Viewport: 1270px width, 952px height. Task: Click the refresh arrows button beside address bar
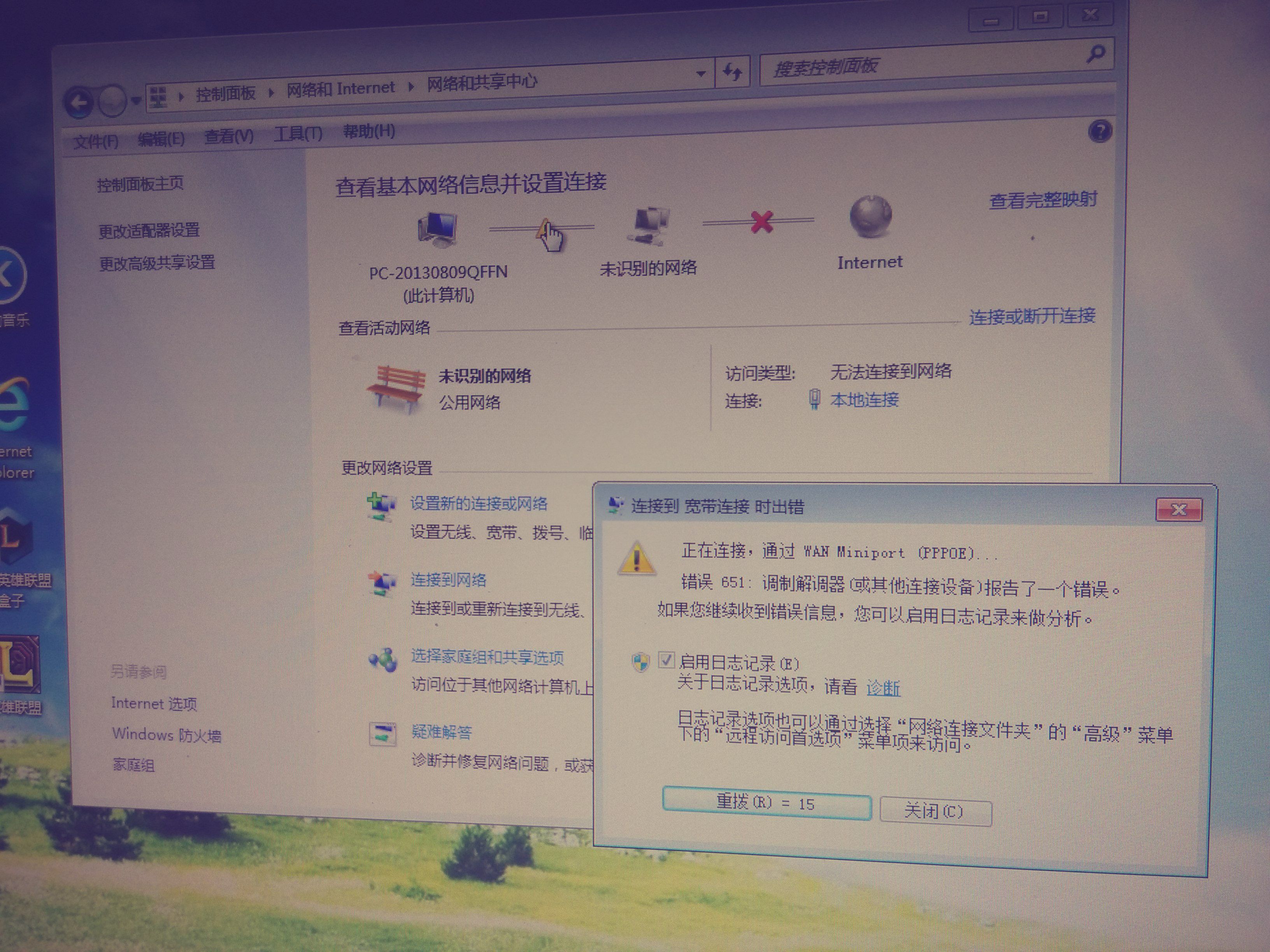point(732,72)
